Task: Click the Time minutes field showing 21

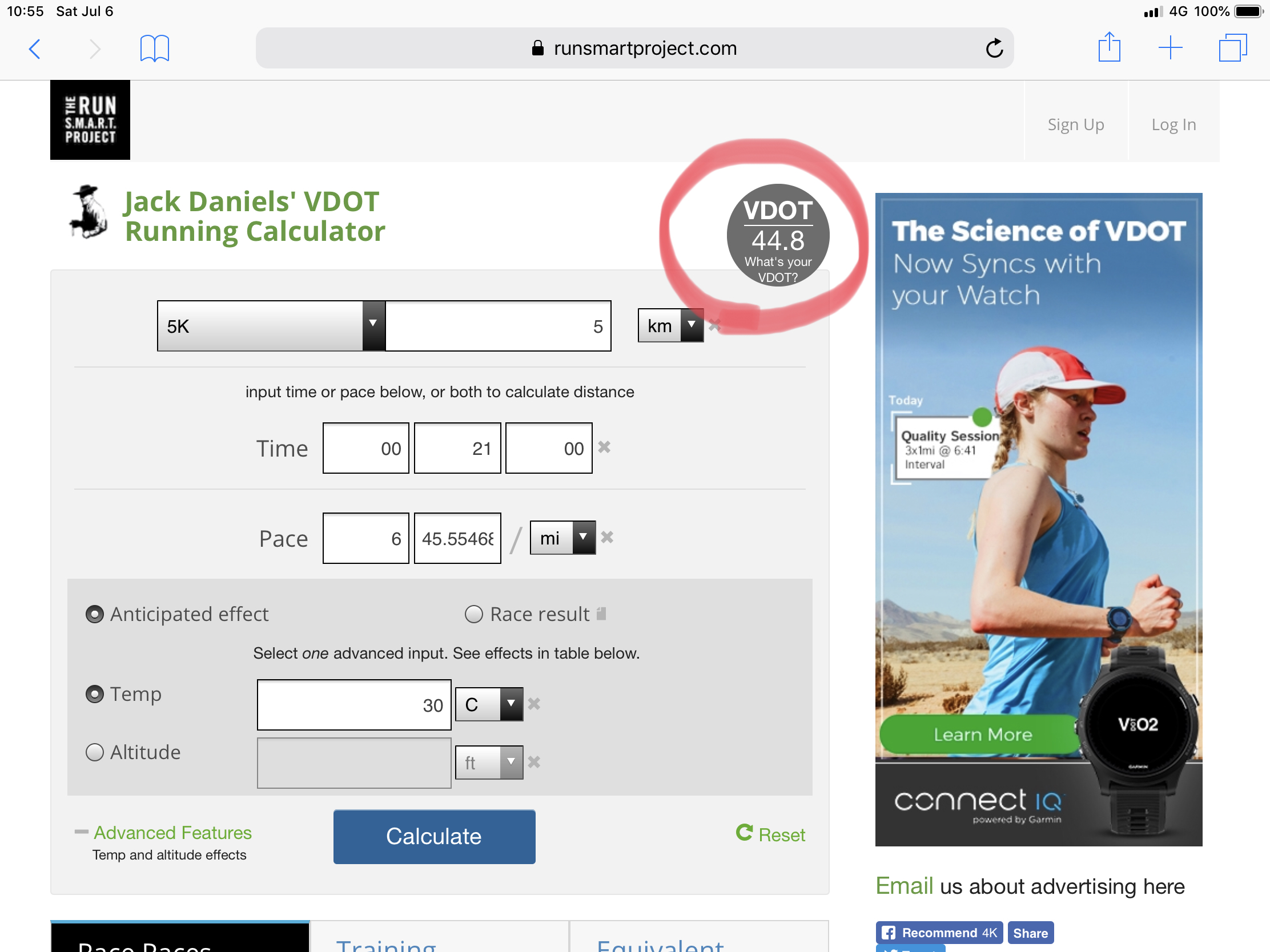Action: tap(457, 448)
